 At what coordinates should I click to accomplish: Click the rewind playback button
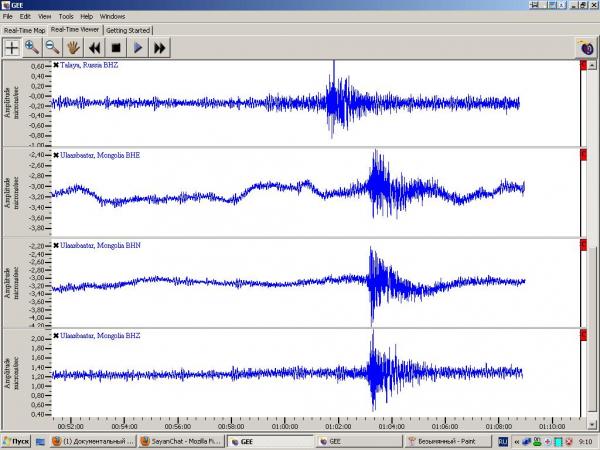click(95, 48)
